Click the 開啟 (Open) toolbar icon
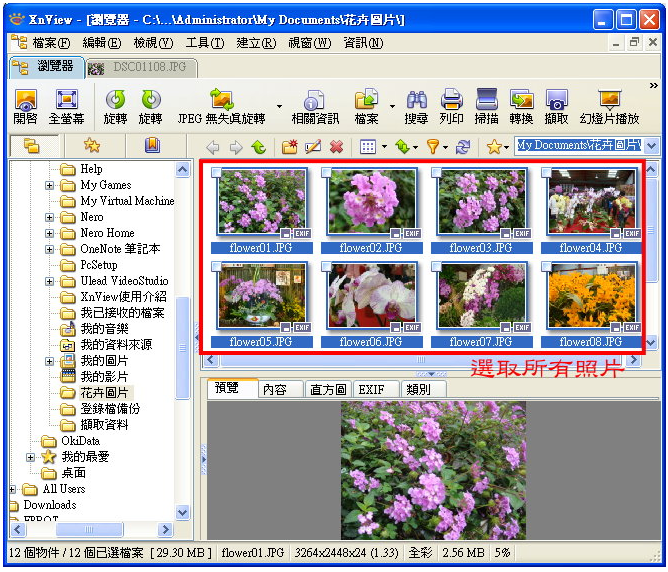This screenshot has width=668, height=572. click(x=25, y=106)
